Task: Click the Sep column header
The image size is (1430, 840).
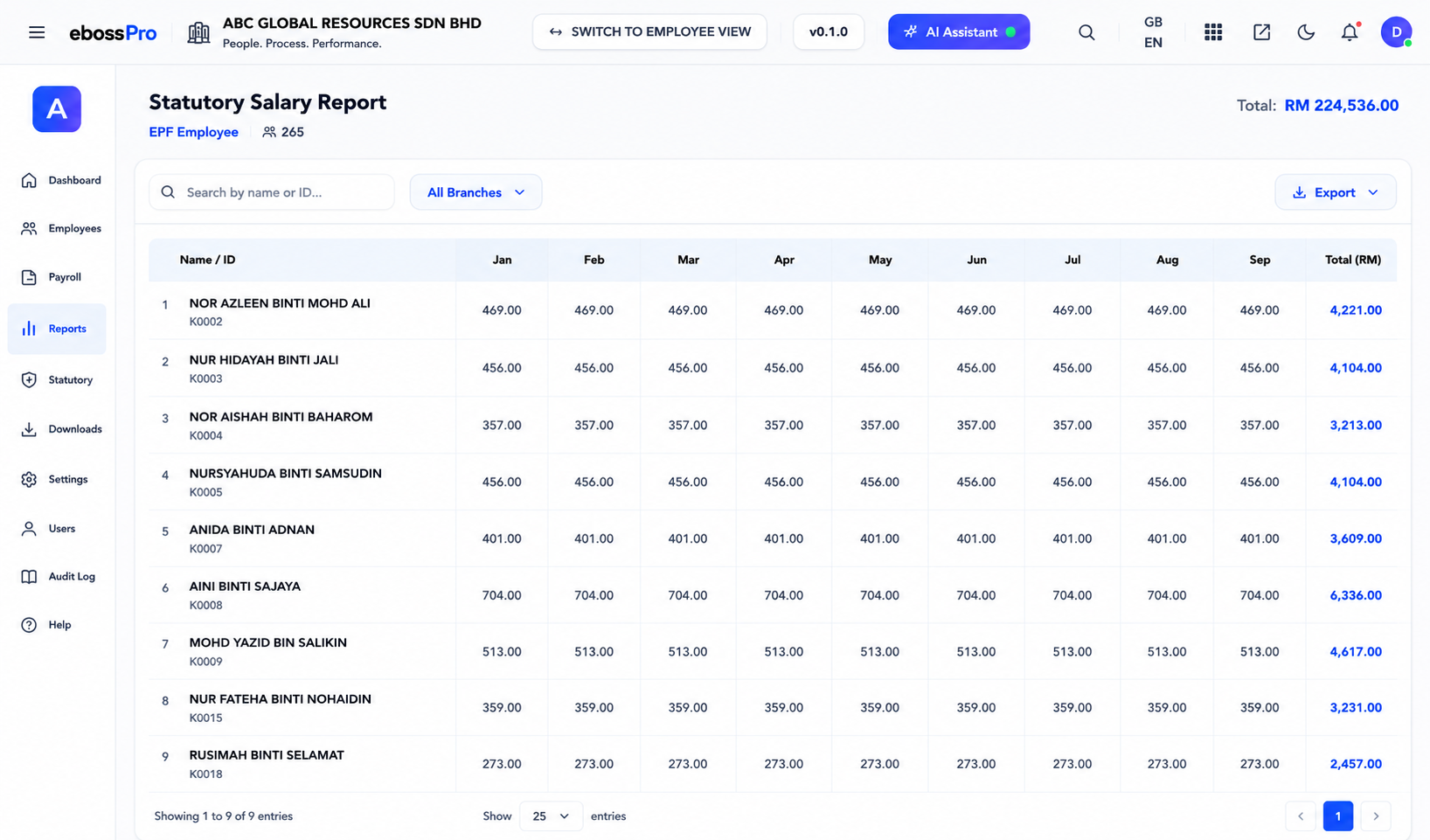Action: click(1260, 260)
